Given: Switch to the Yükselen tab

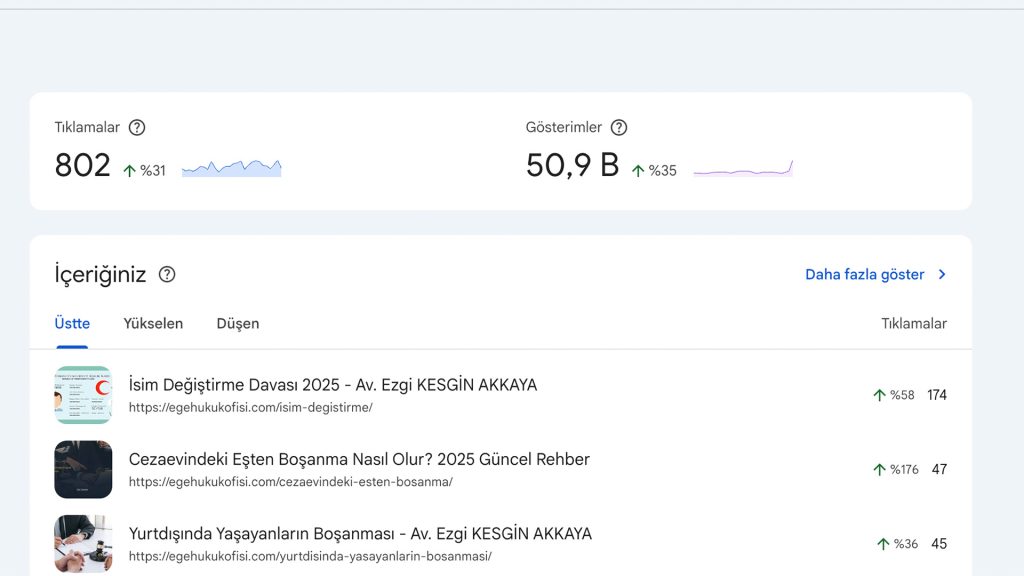Looking at the screenshot, I should (x=153, y=323).
